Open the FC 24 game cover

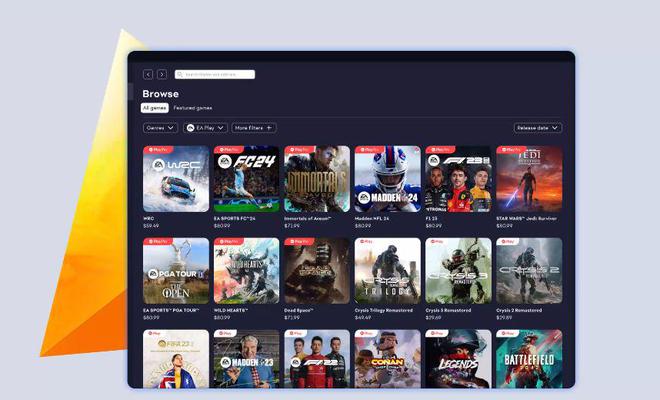tap(247, 179)
